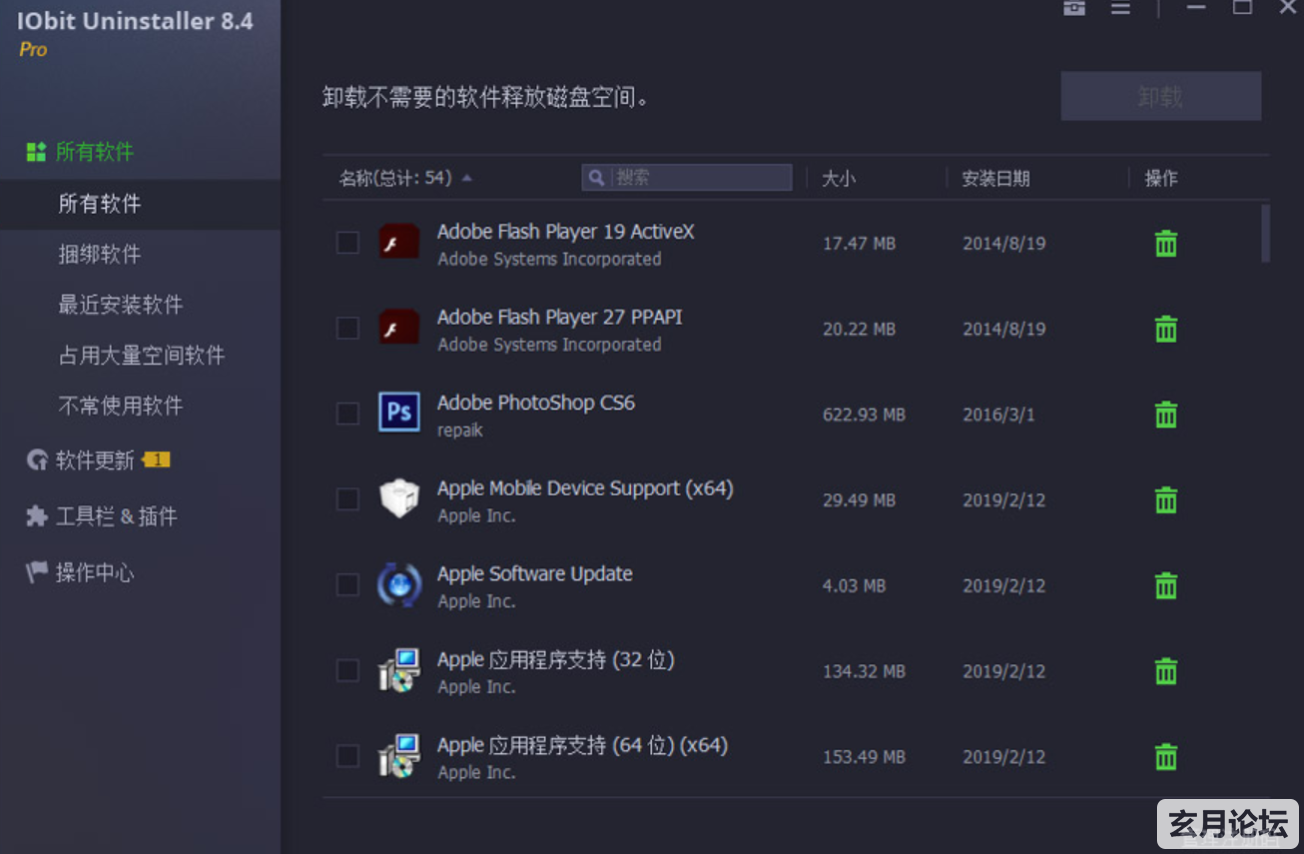Viewport: 1304px width, 854px height.
Task: Sort by 大小 column header
Action: [838, 179]
